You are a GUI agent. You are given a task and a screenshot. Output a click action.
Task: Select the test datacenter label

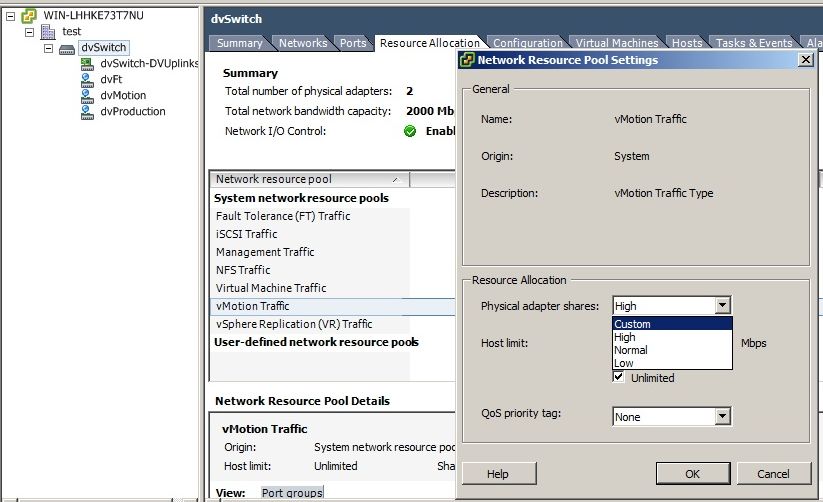coord(71,32)
